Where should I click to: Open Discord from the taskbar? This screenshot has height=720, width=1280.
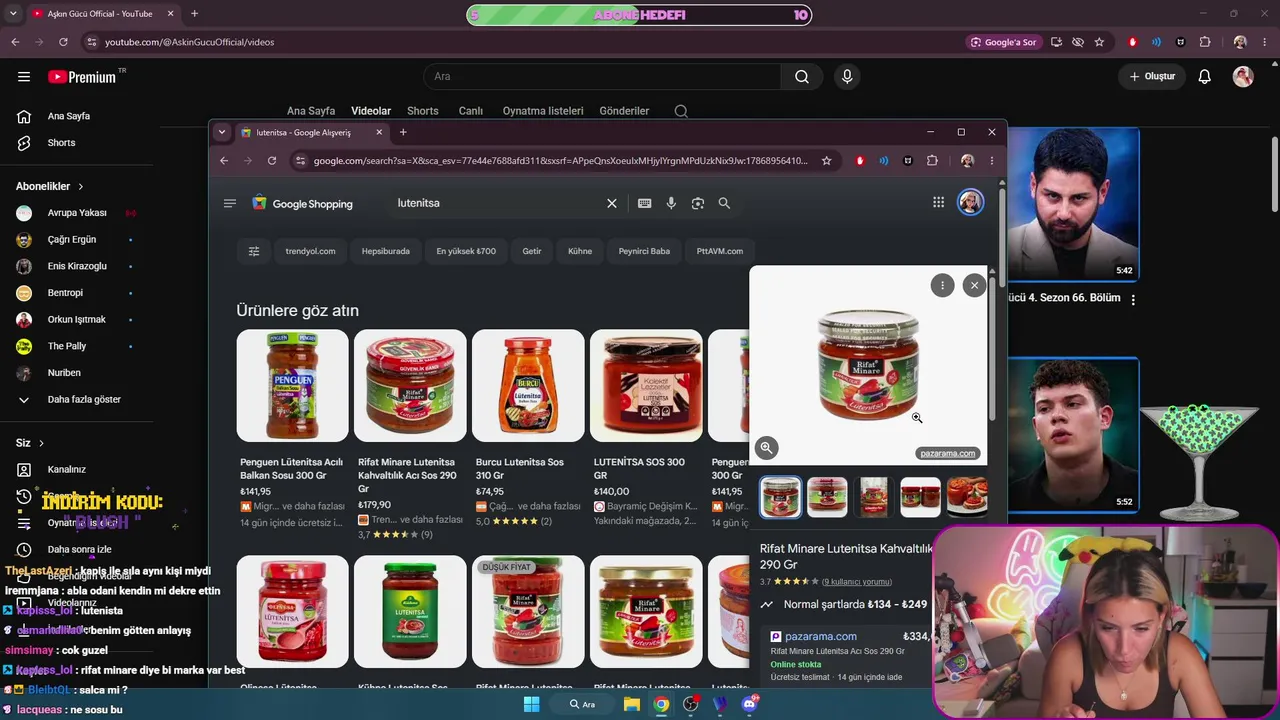click(749, 704)
